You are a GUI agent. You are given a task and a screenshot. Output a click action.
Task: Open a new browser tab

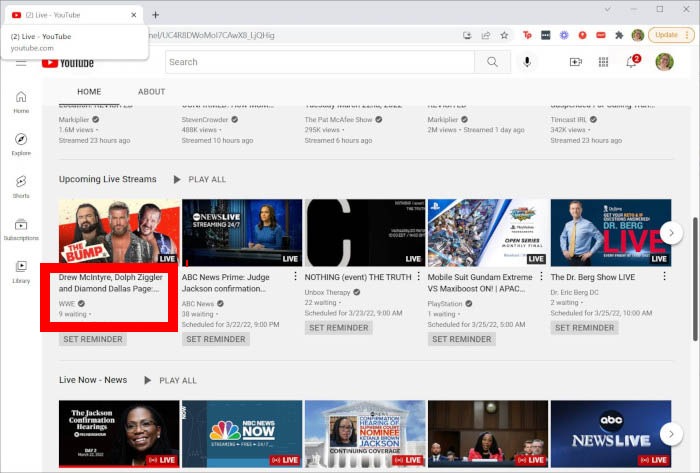155,15
